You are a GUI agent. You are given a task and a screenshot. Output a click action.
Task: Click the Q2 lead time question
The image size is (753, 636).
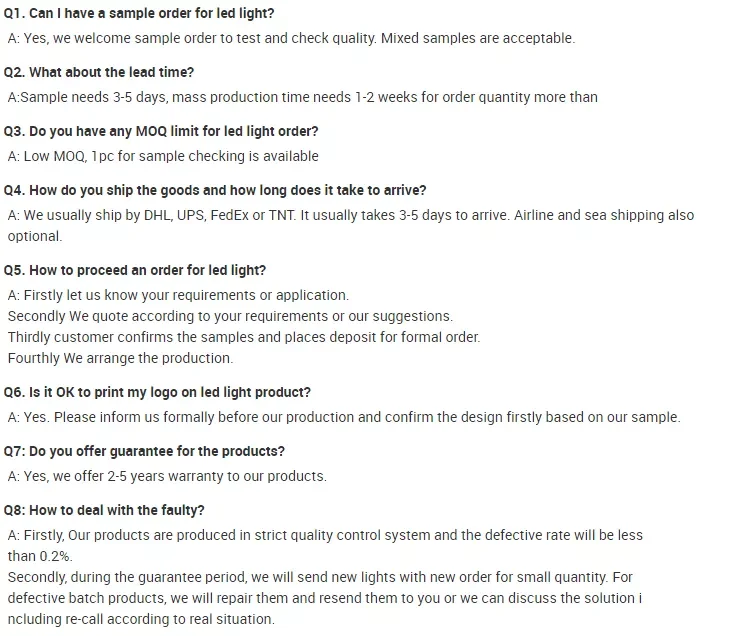pos(99,72)
